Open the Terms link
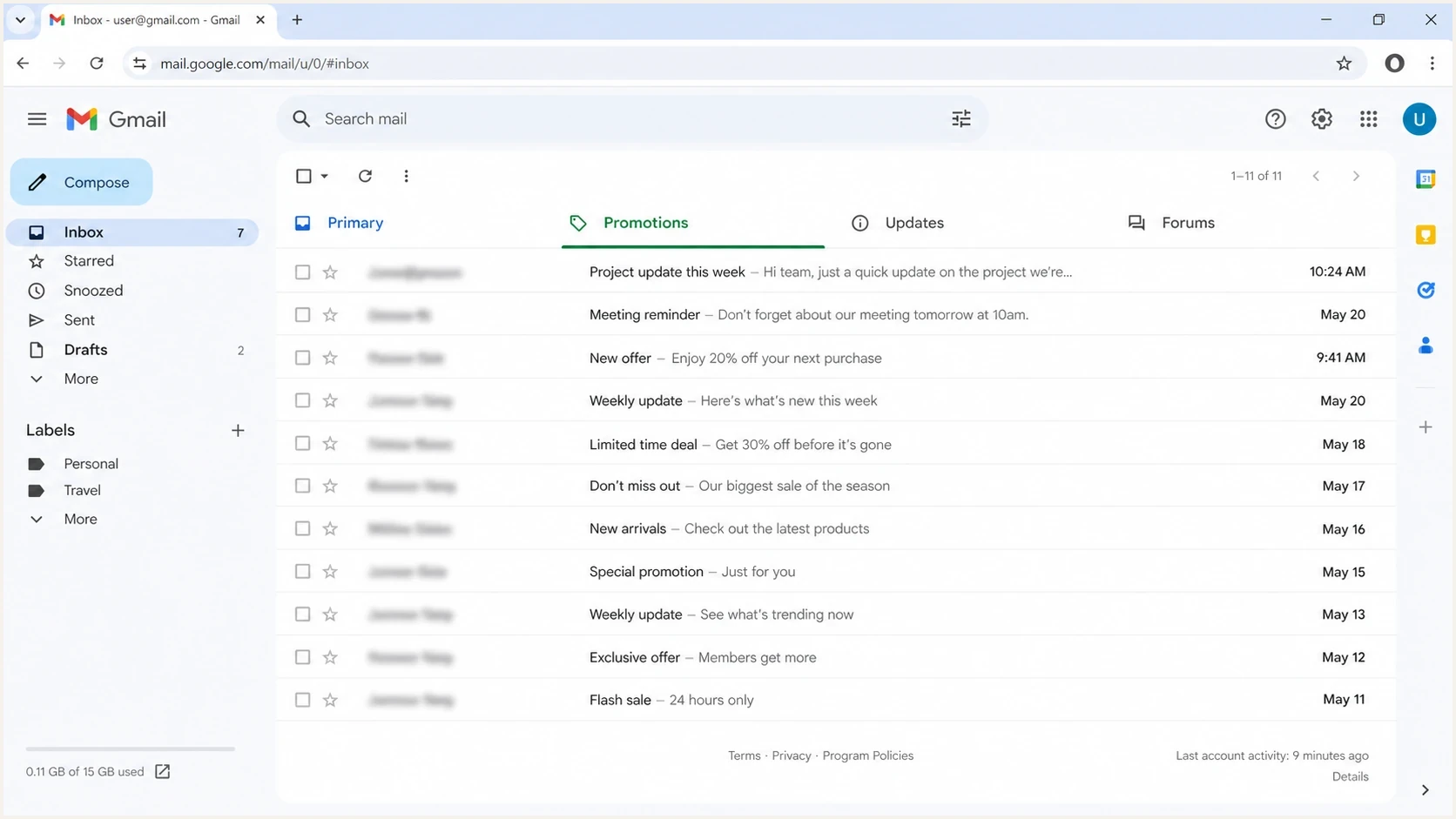1456x819 pixels. [744, 755]
